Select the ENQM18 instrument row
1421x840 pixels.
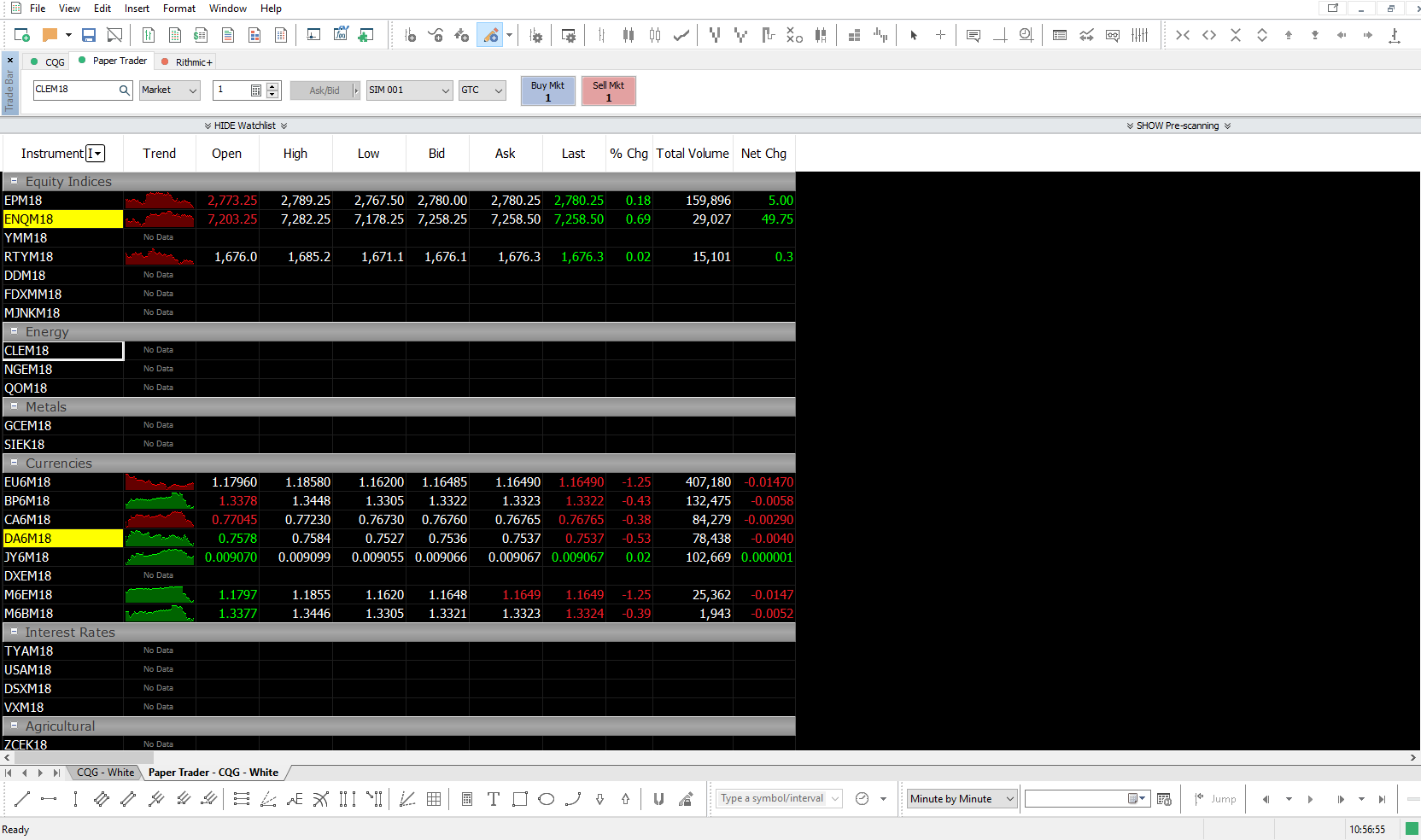398,219
